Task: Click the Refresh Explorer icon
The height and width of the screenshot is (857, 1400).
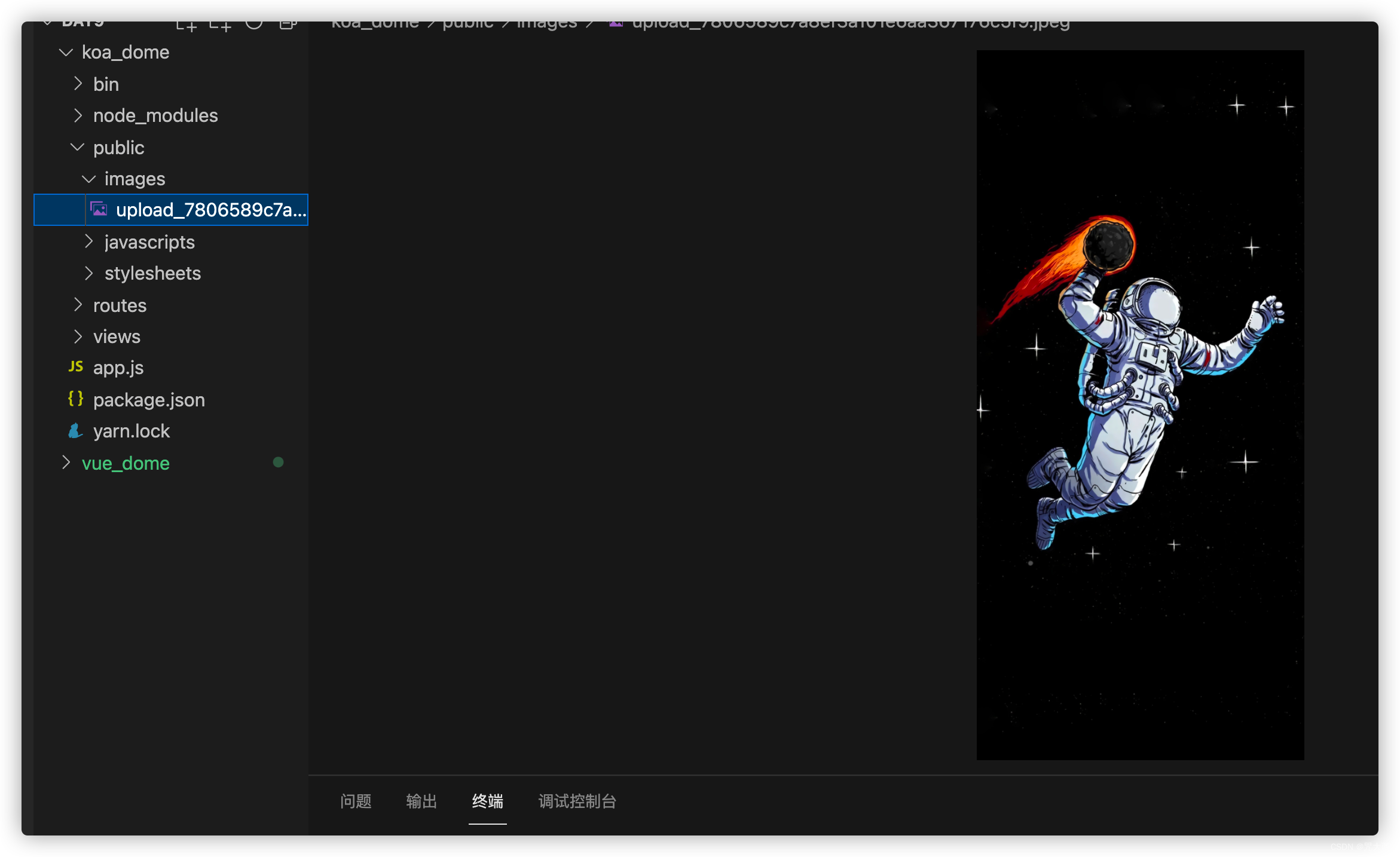Action: [254, 24]
